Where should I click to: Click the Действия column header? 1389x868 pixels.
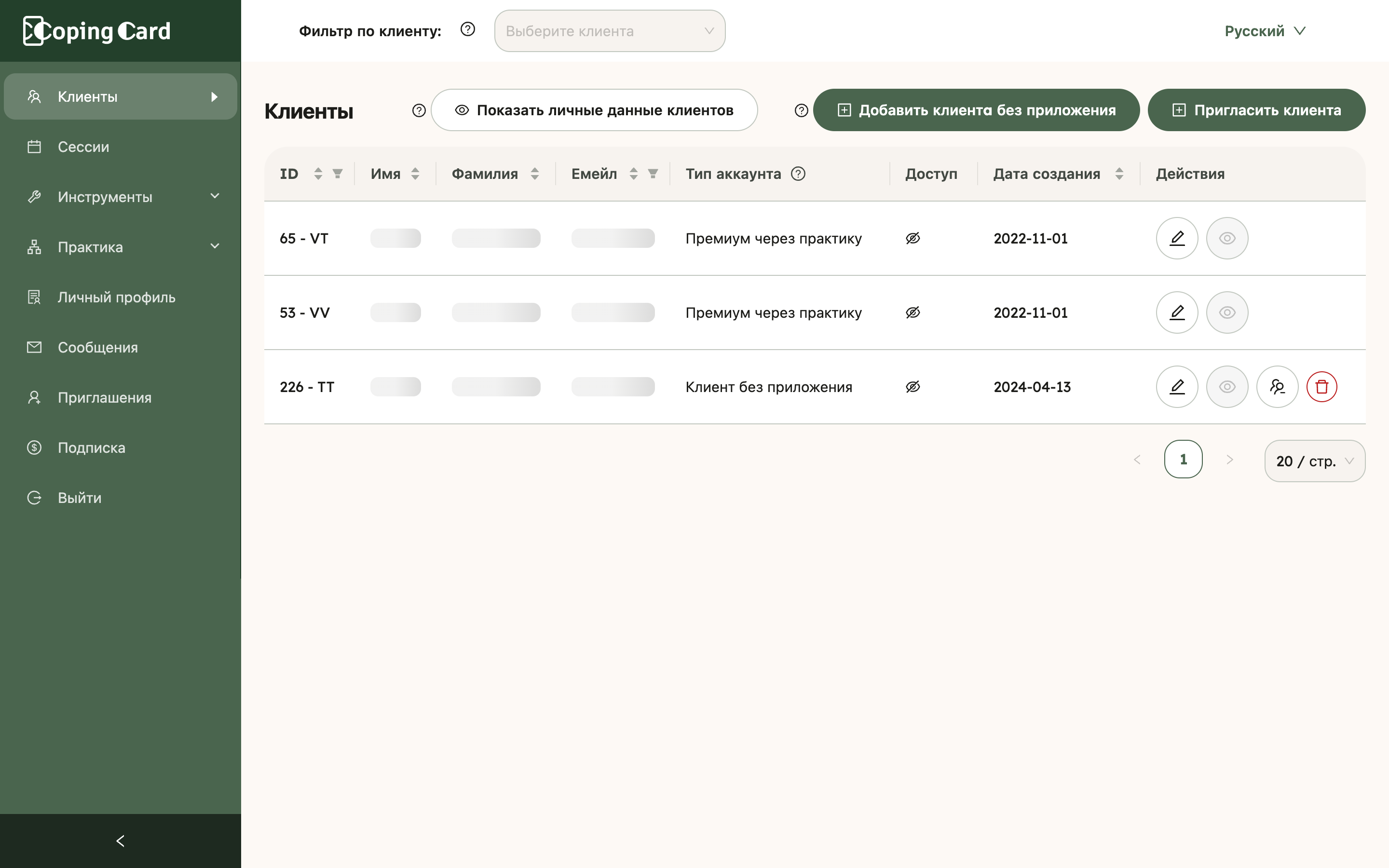(x=1190, y=174)
